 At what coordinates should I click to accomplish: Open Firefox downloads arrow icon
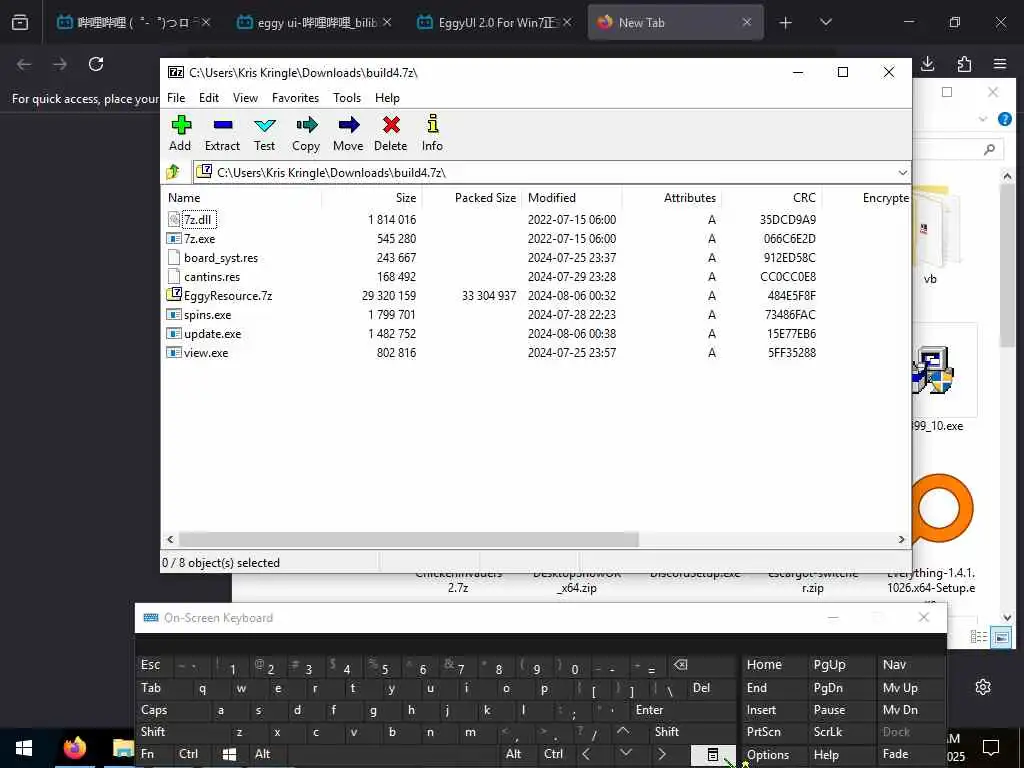pyautogui.click(x=927, y=63)
